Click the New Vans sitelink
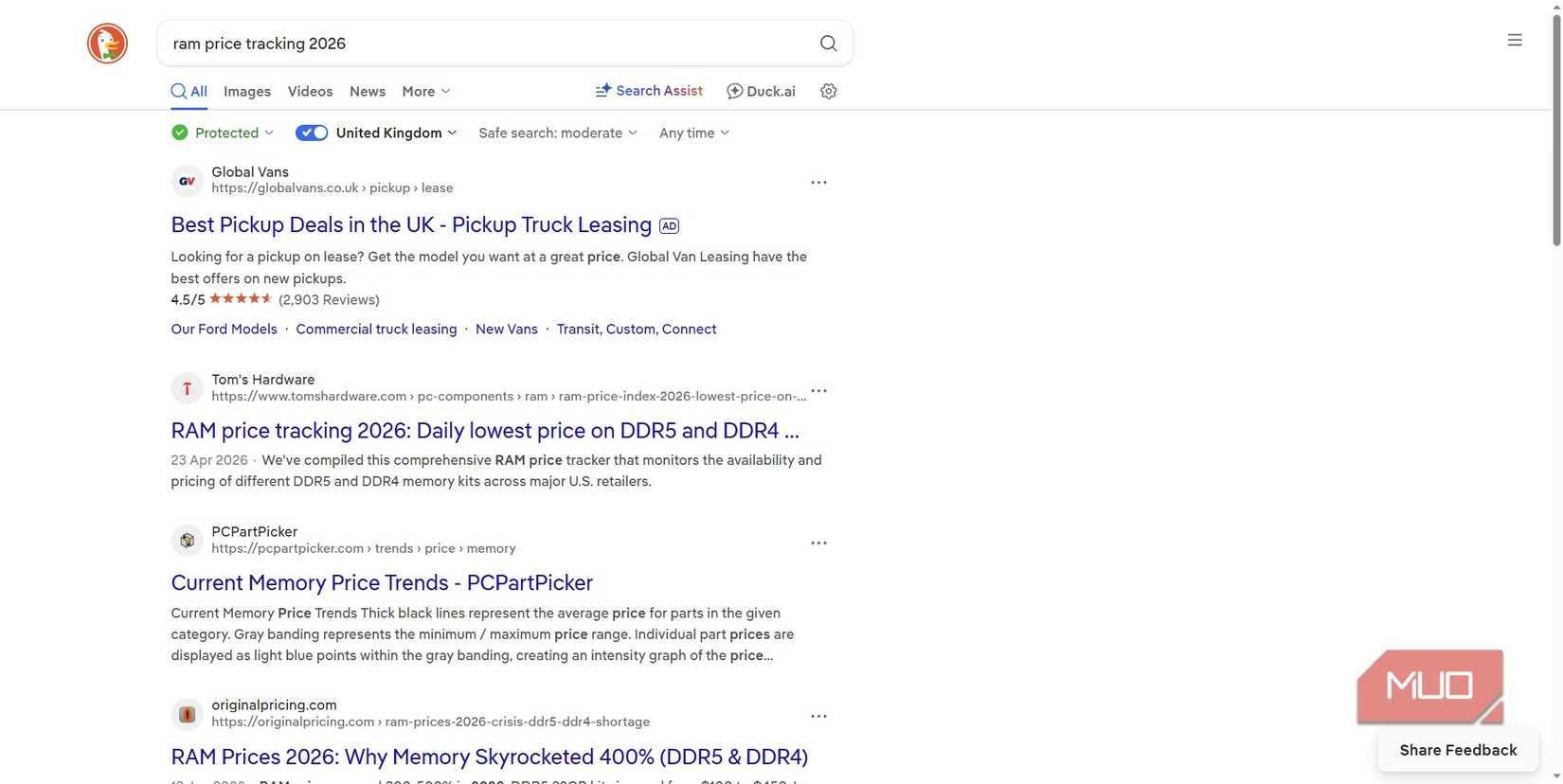Viewport: 1563px width, 784px height. point(507,329)
